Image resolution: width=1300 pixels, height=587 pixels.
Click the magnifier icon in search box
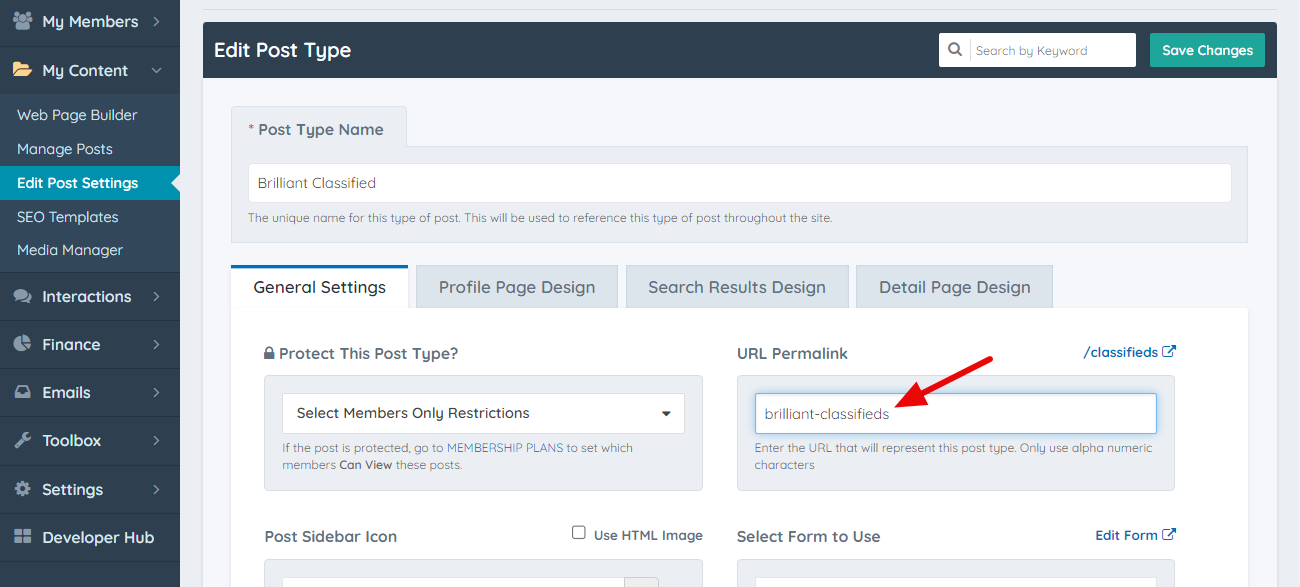955,50
